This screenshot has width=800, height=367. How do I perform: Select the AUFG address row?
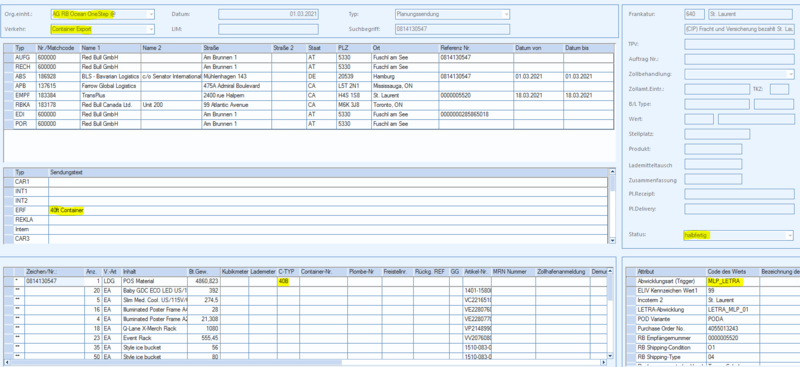pyautogui.click(x=309, y=57)
